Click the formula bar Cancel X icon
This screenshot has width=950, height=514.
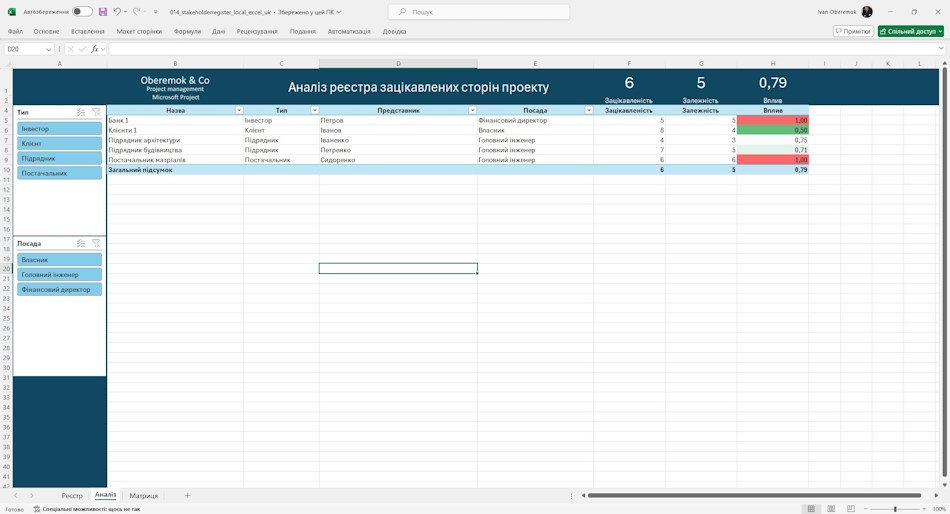coord(71,49)
